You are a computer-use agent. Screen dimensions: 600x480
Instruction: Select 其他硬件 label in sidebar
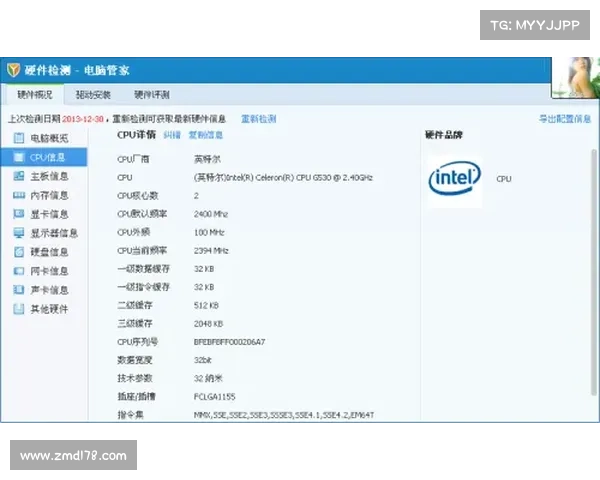tap(49, 309)
